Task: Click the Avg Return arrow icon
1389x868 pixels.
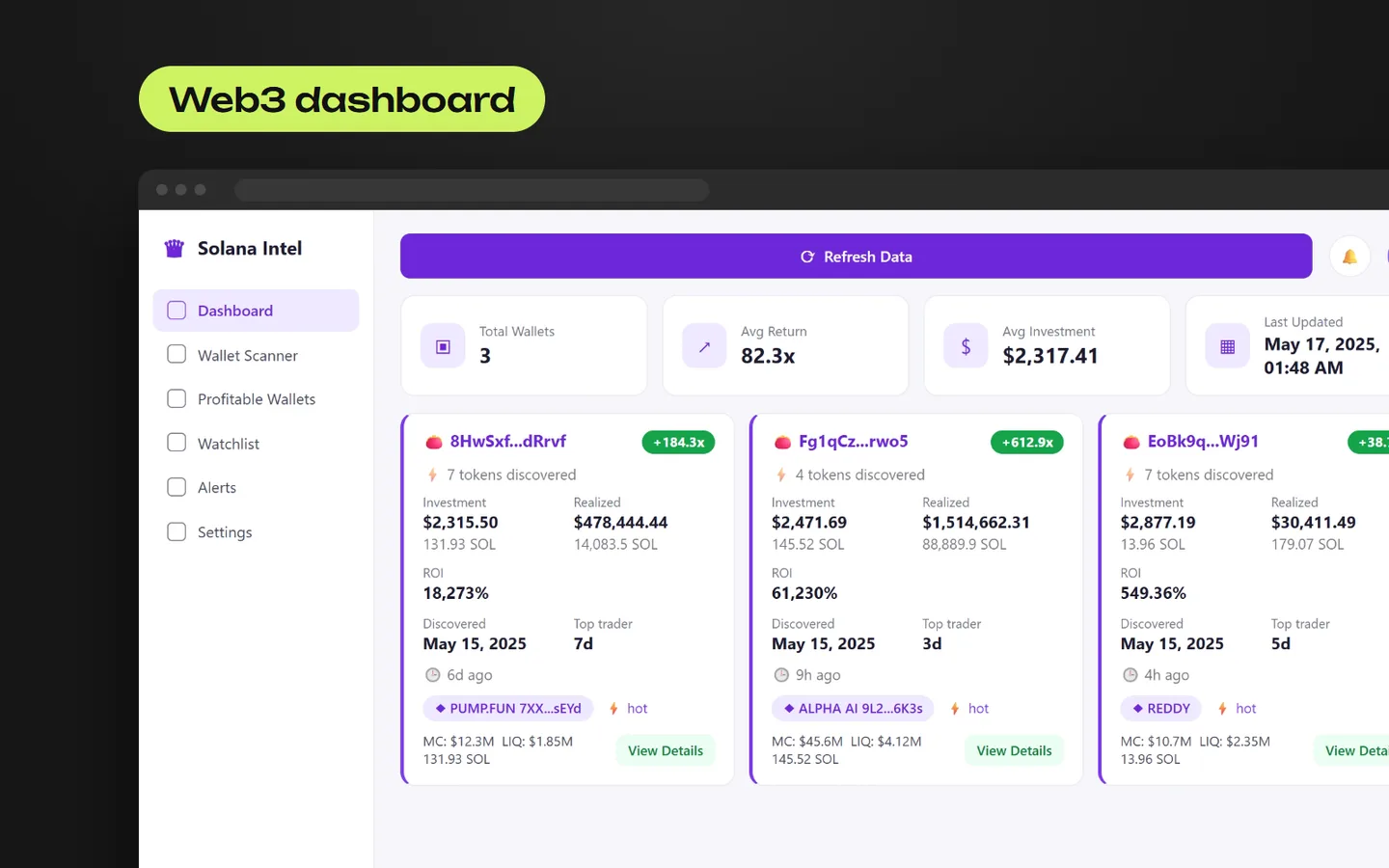Action: point(704,346)
